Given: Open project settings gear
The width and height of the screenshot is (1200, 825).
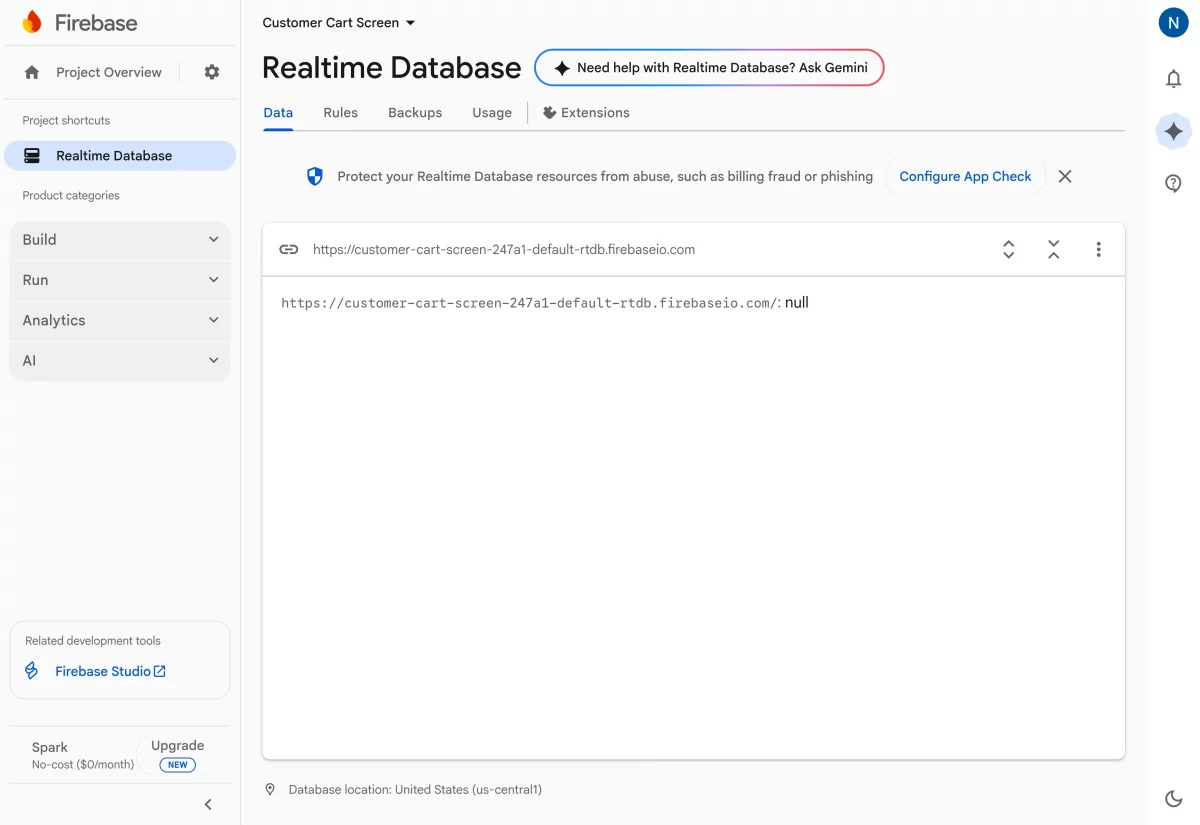Looking at the screenshot, I should click(210, 72).
